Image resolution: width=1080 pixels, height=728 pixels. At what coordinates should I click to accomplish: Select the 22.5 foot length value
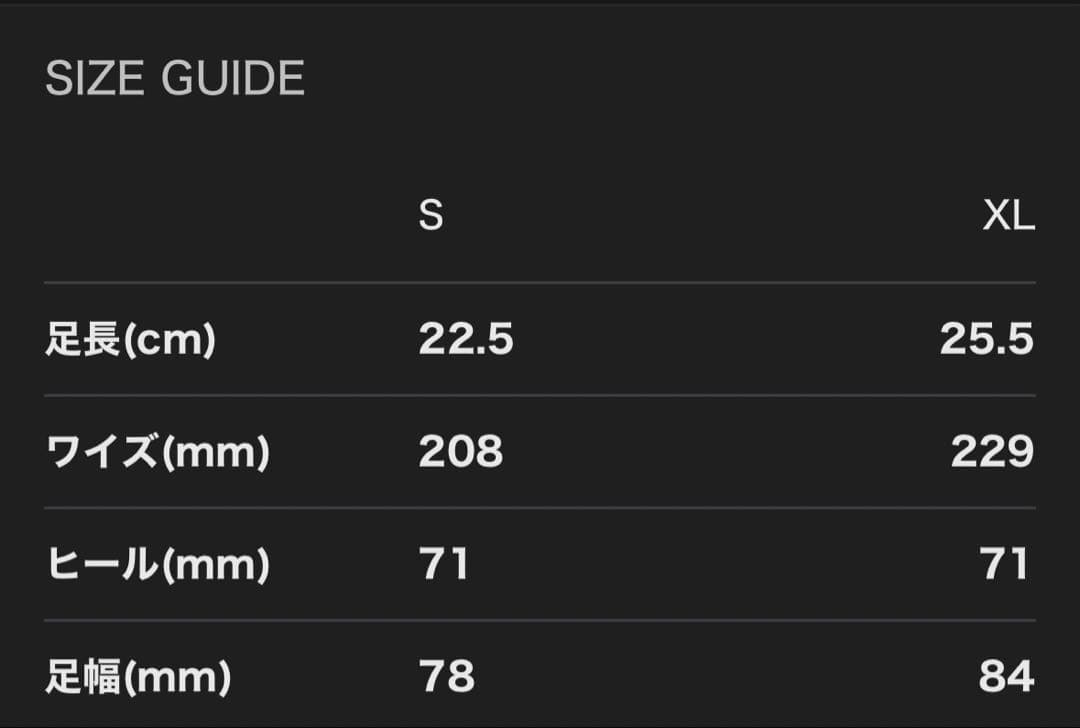pyautogui.click(x=466, y=341)
